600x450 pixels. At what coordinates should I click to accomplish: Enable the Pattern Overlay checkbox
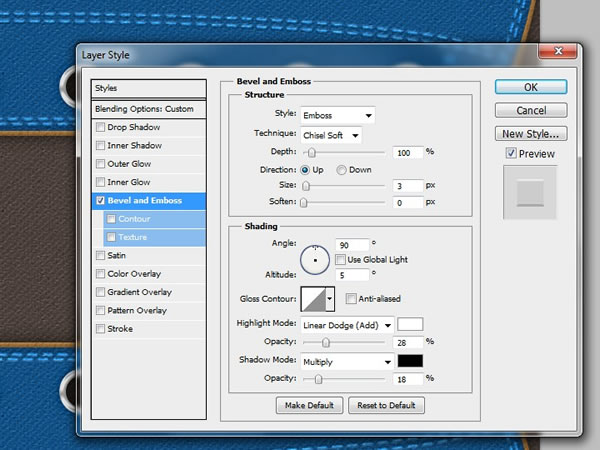pyautogui.click(x=100, y=310)
